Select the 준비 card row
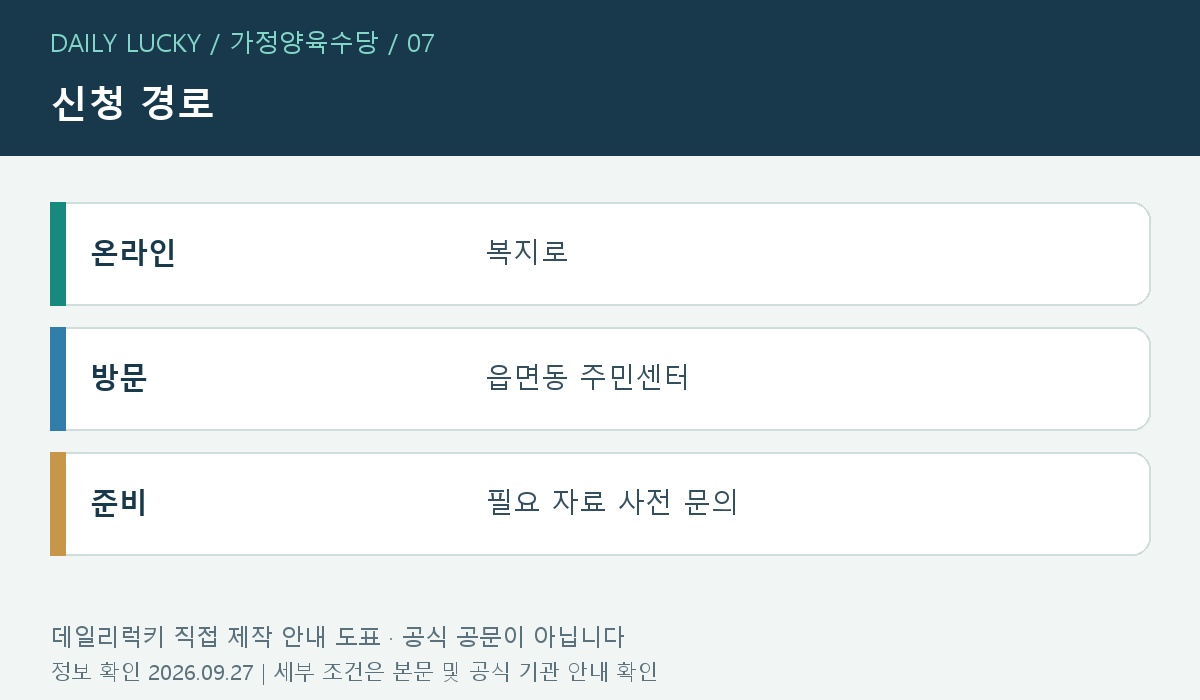This screenshot has height=700, width=1200. click(x=600, y=504)
